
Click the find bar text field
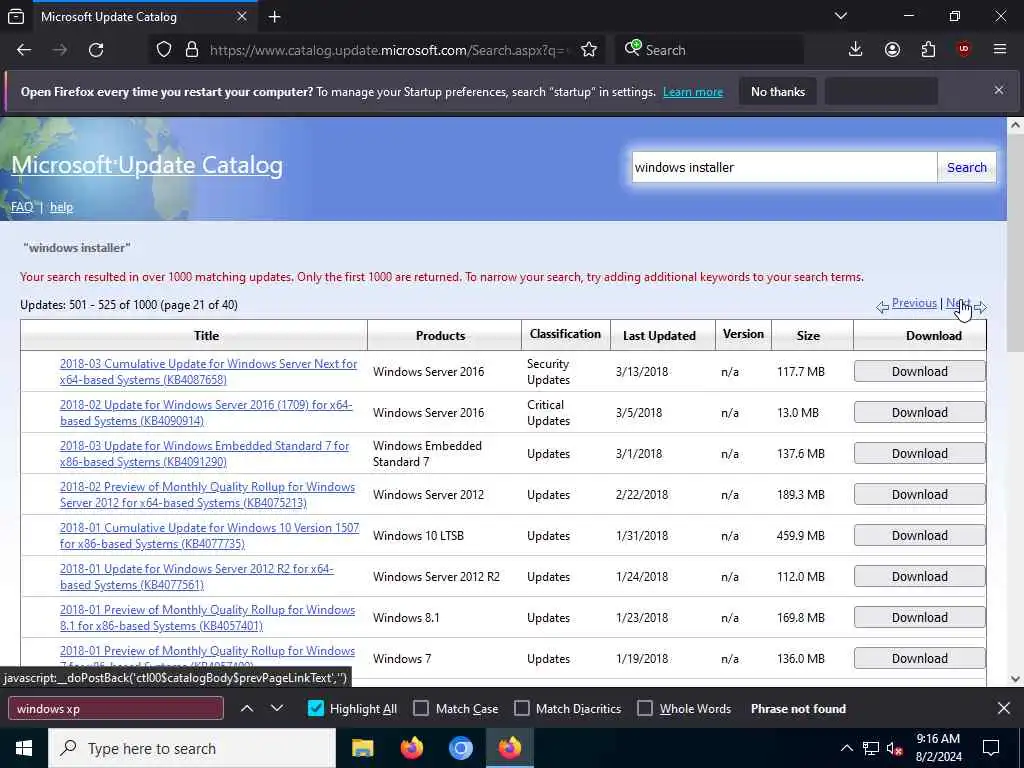(116, 709)
